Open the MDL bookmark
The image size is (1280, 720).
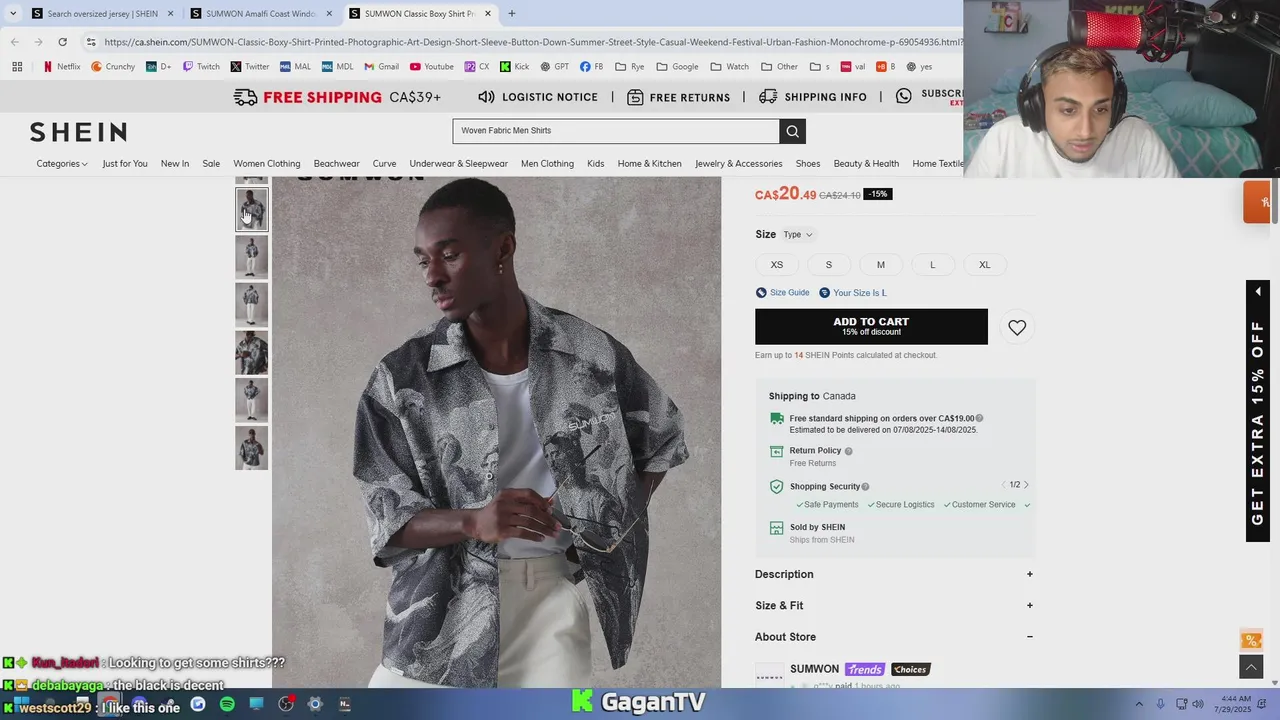[x=338, y=67]
